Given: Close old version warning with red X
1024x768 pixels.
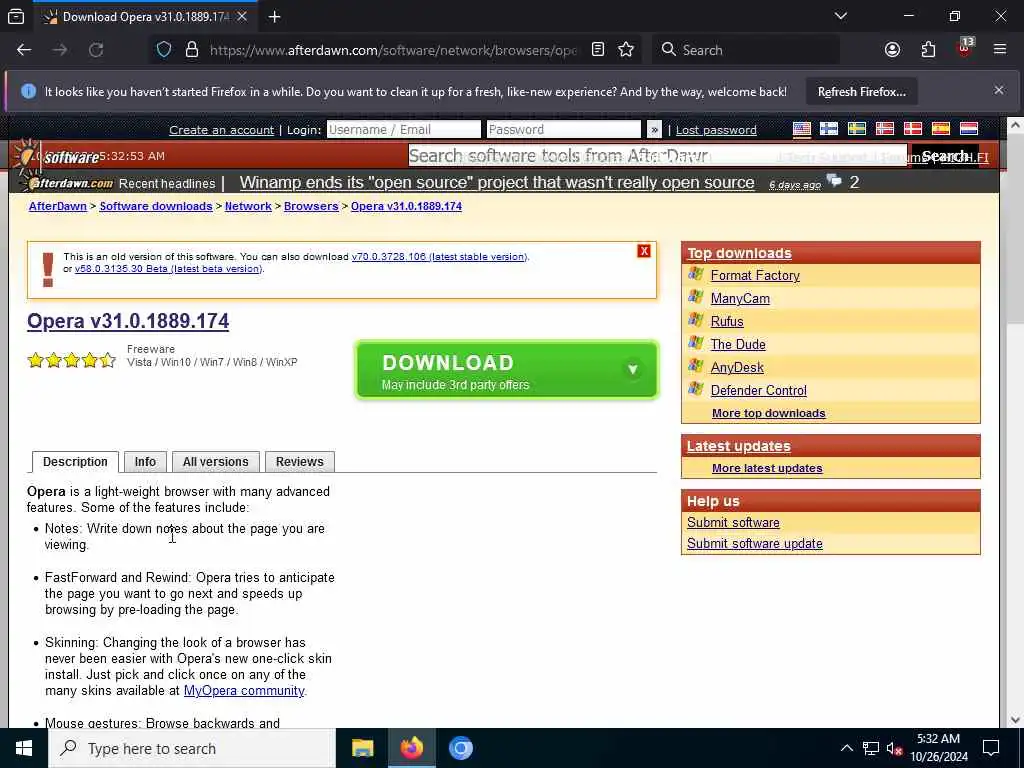Looking at the screenshot, I should [x=644, y=251].
